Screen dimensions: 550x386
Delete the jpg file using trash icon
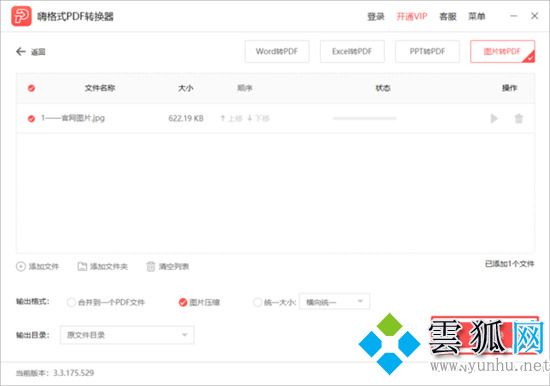point(518,118)
